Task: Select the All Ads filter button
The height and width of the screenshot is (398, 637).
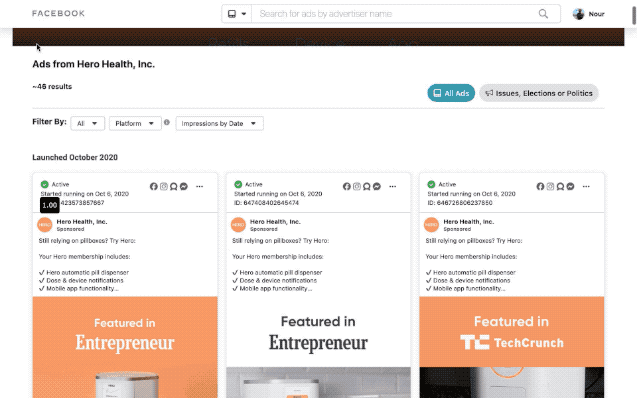Action: 451,93
